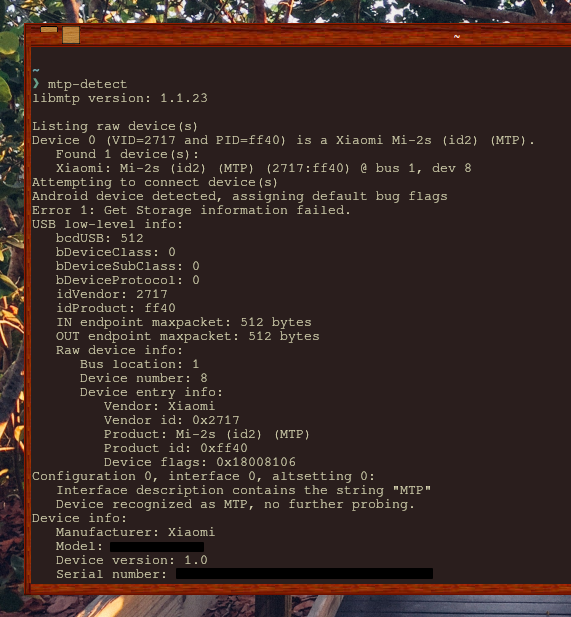
Task: Click the wooden left border of the terminal window
Action: [28, 315]
